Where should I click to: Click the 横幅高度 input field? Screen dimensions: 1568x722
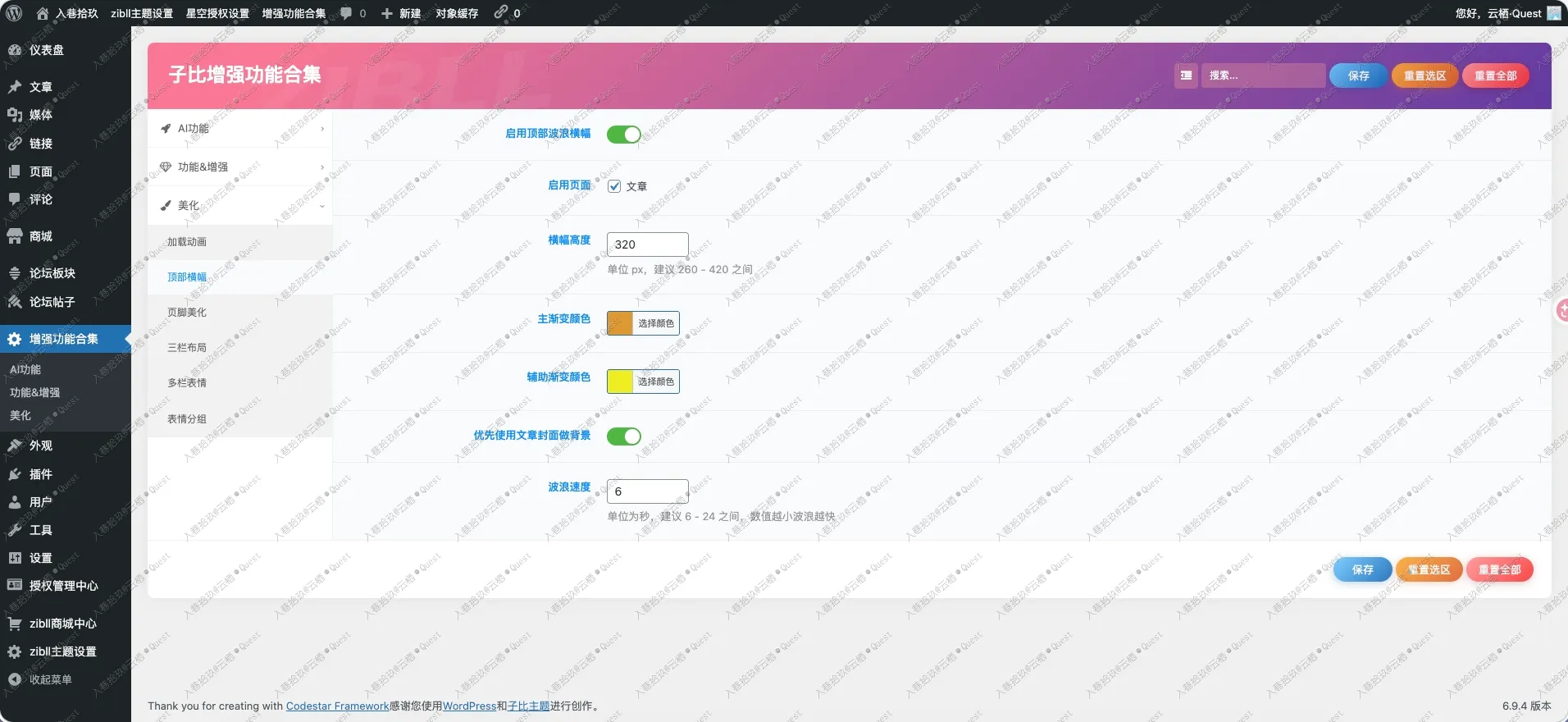[x=647, y=244]
